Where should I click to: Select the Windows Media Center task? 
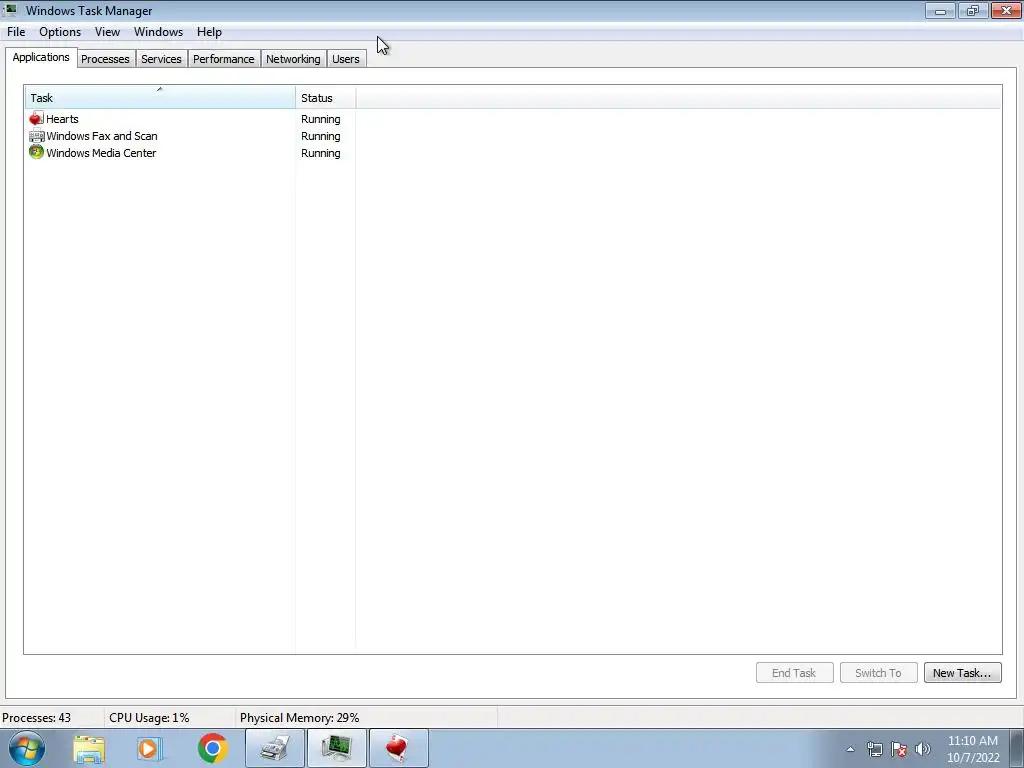click(101, 153)
